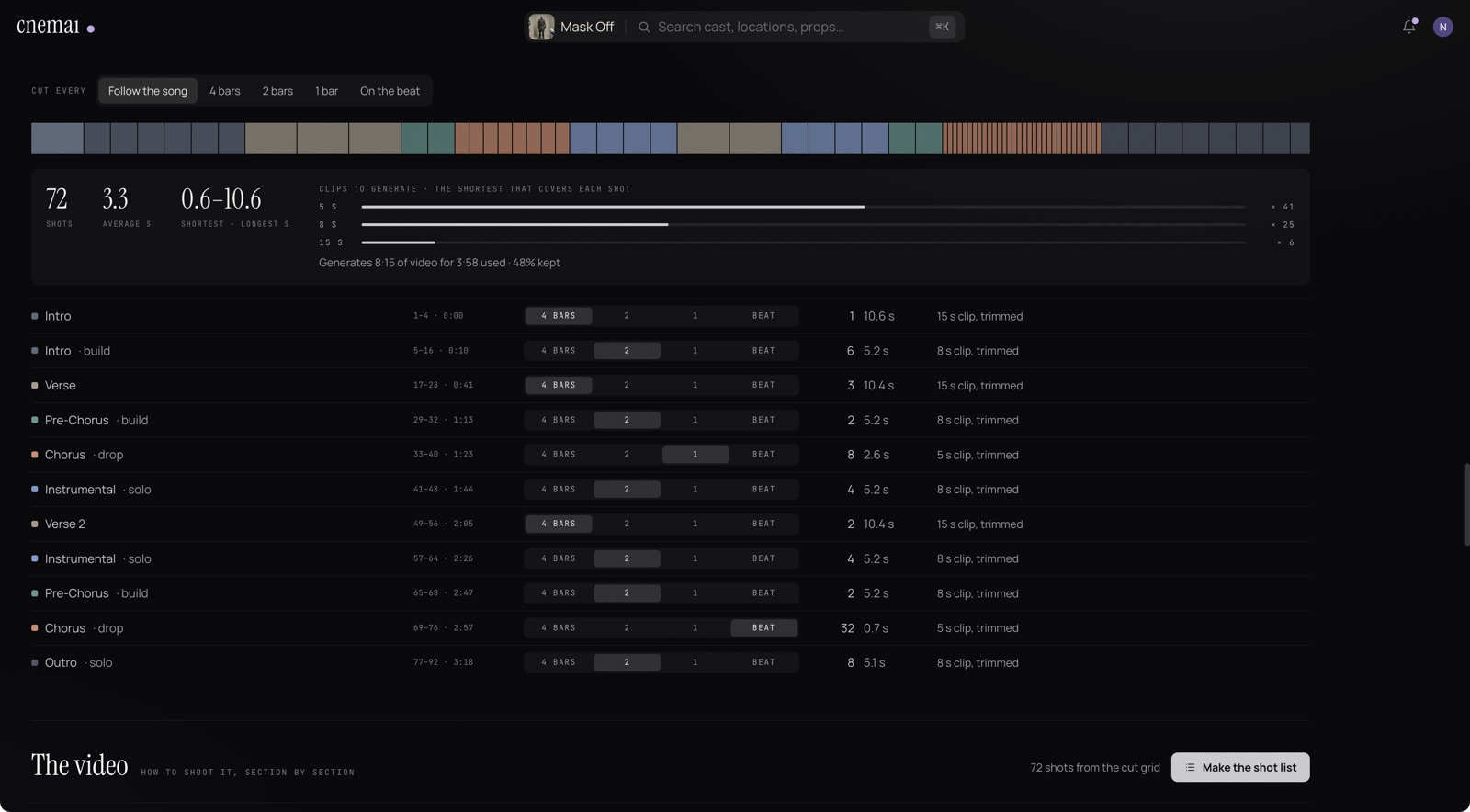The width and height of the screenshot is (1470, 812).
Task: Set Pre-Chorus 65-68 row to 4 bars
Action: (559, 593)
